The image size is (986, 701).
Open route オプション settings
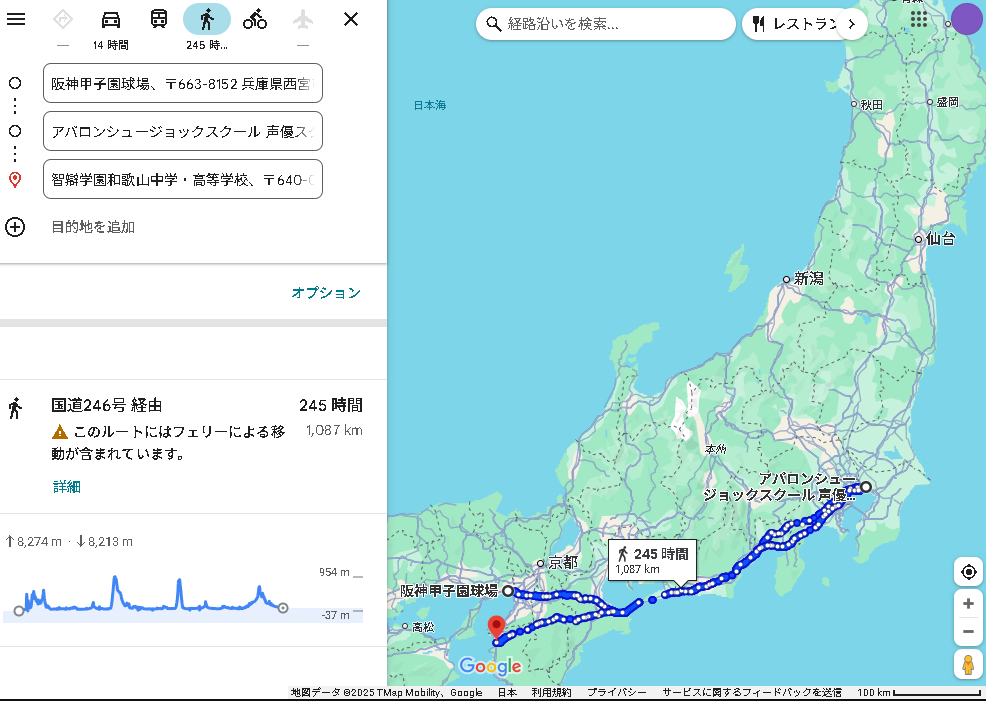pos(326,292)
